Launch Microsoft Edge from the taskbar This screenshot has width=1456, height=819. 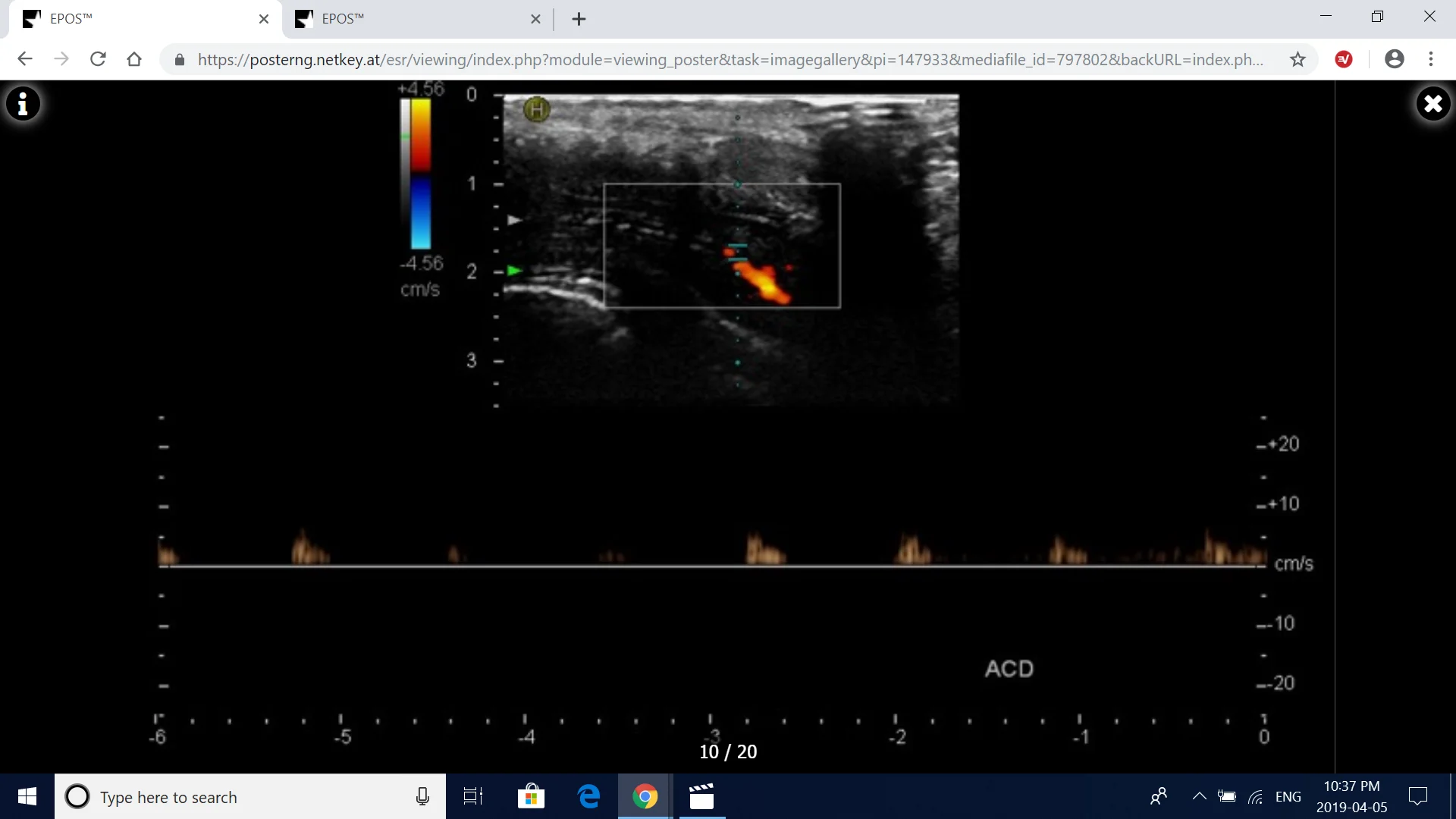point(589,797)
